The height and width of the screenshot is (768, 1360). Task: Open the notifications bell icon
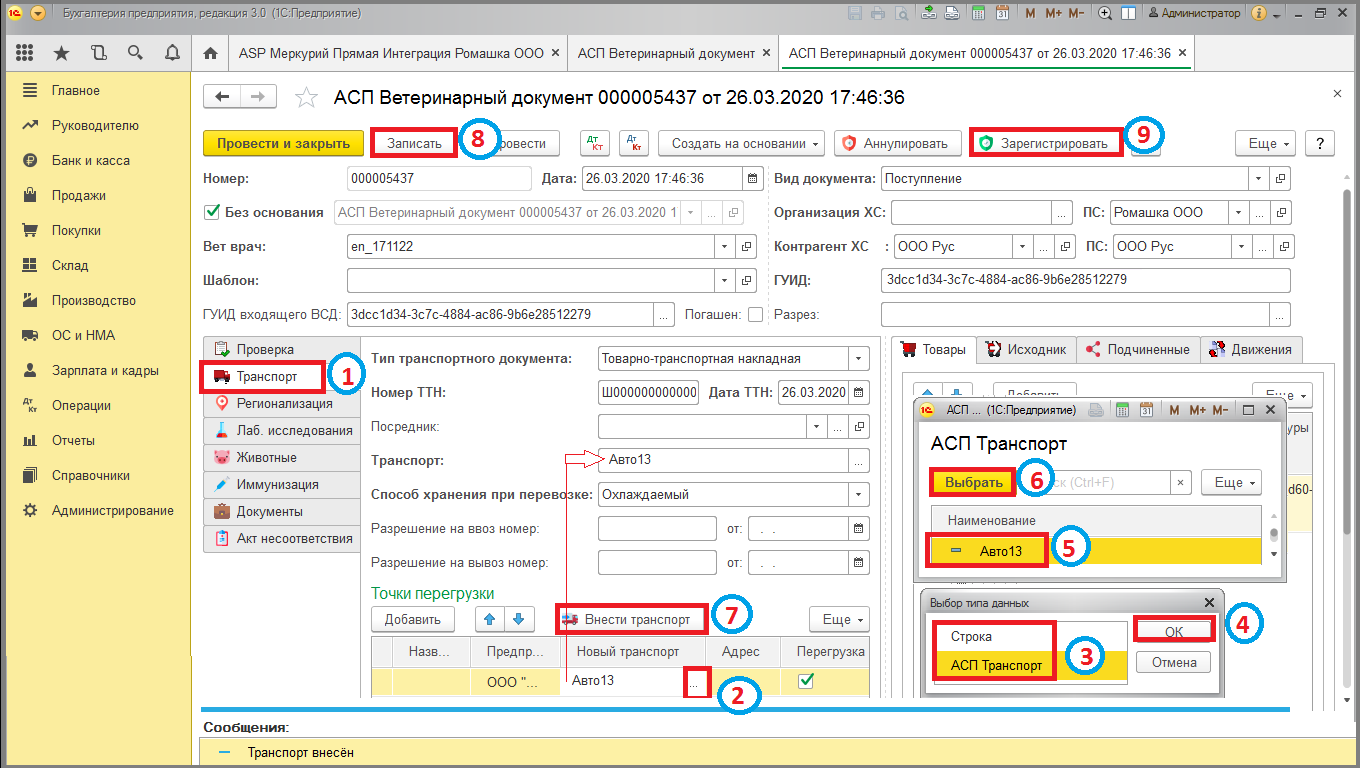[172, 53]
